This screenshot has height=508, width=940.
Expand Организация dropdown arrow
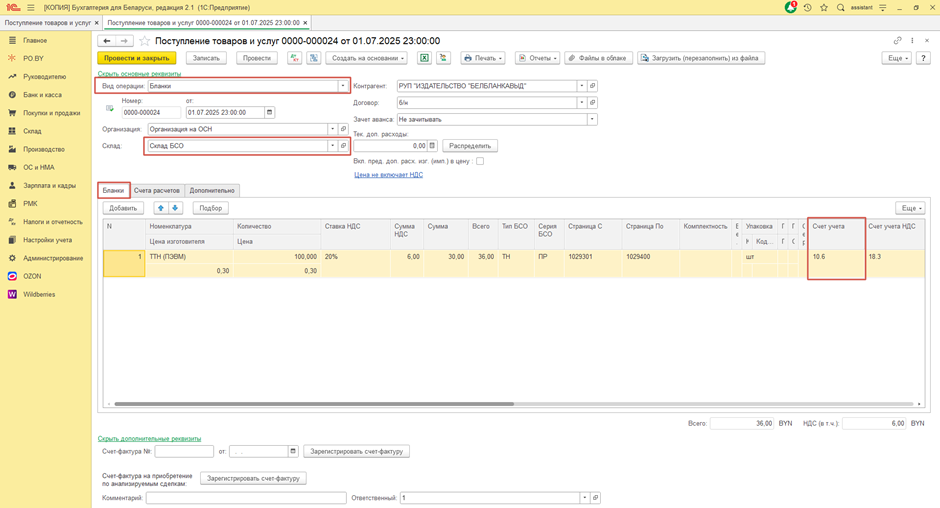click(333, 129)
